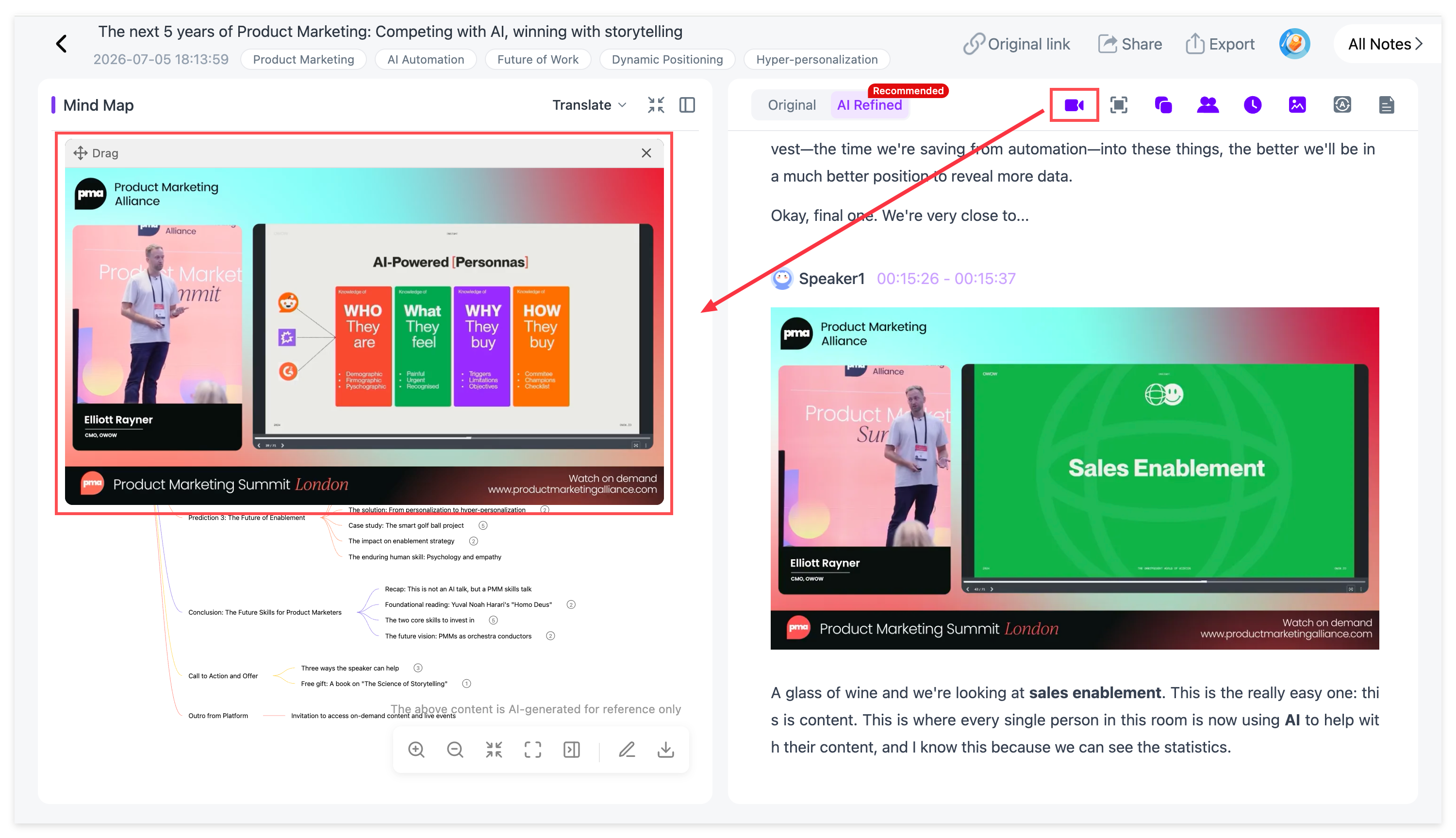This screenshot has height=838, width=1456.
Task: Toggle the image picture icon
Action: [1297, 105]
